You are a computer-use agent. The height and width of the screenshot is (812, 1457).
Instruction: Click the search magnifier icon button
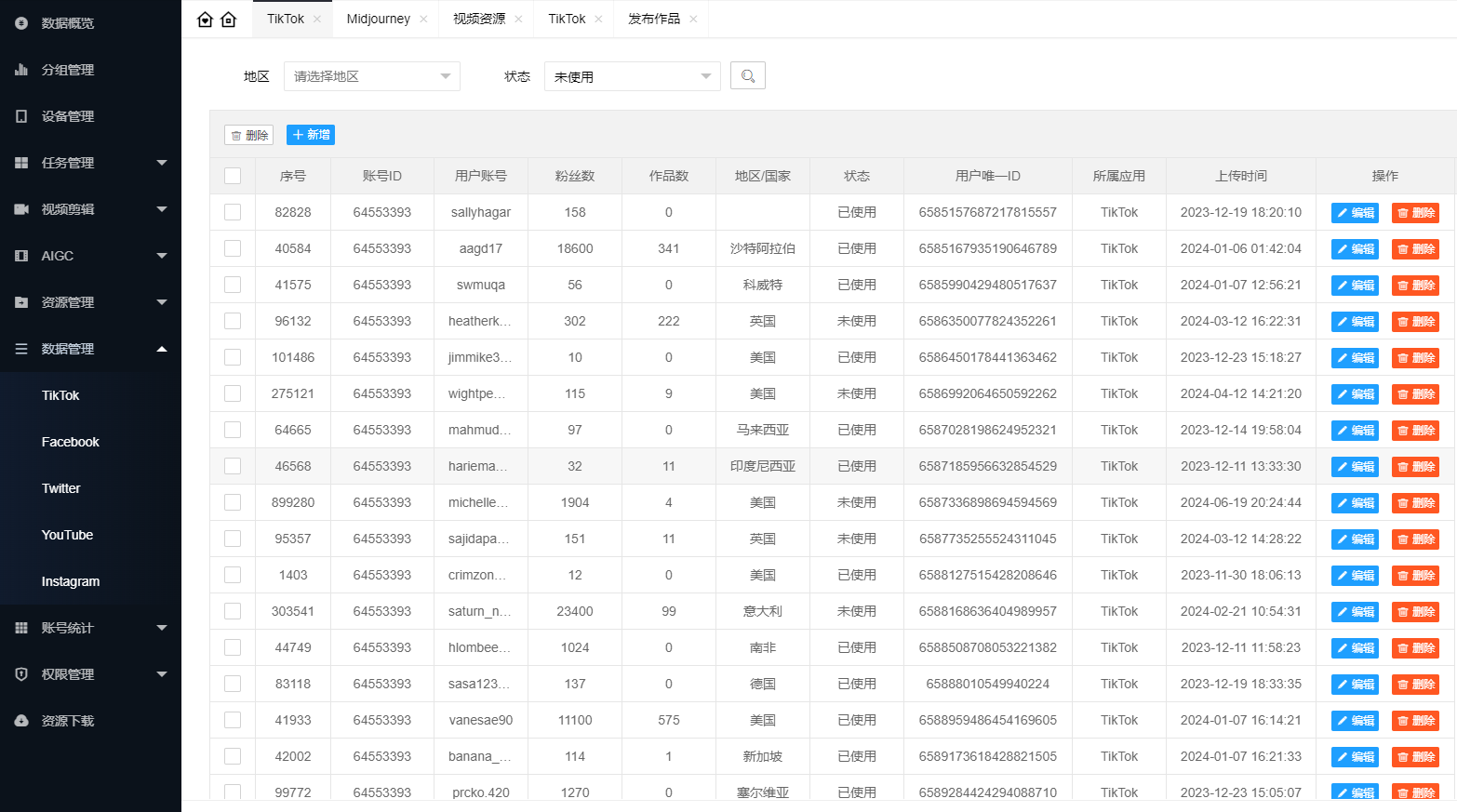[x=748, y=76]
